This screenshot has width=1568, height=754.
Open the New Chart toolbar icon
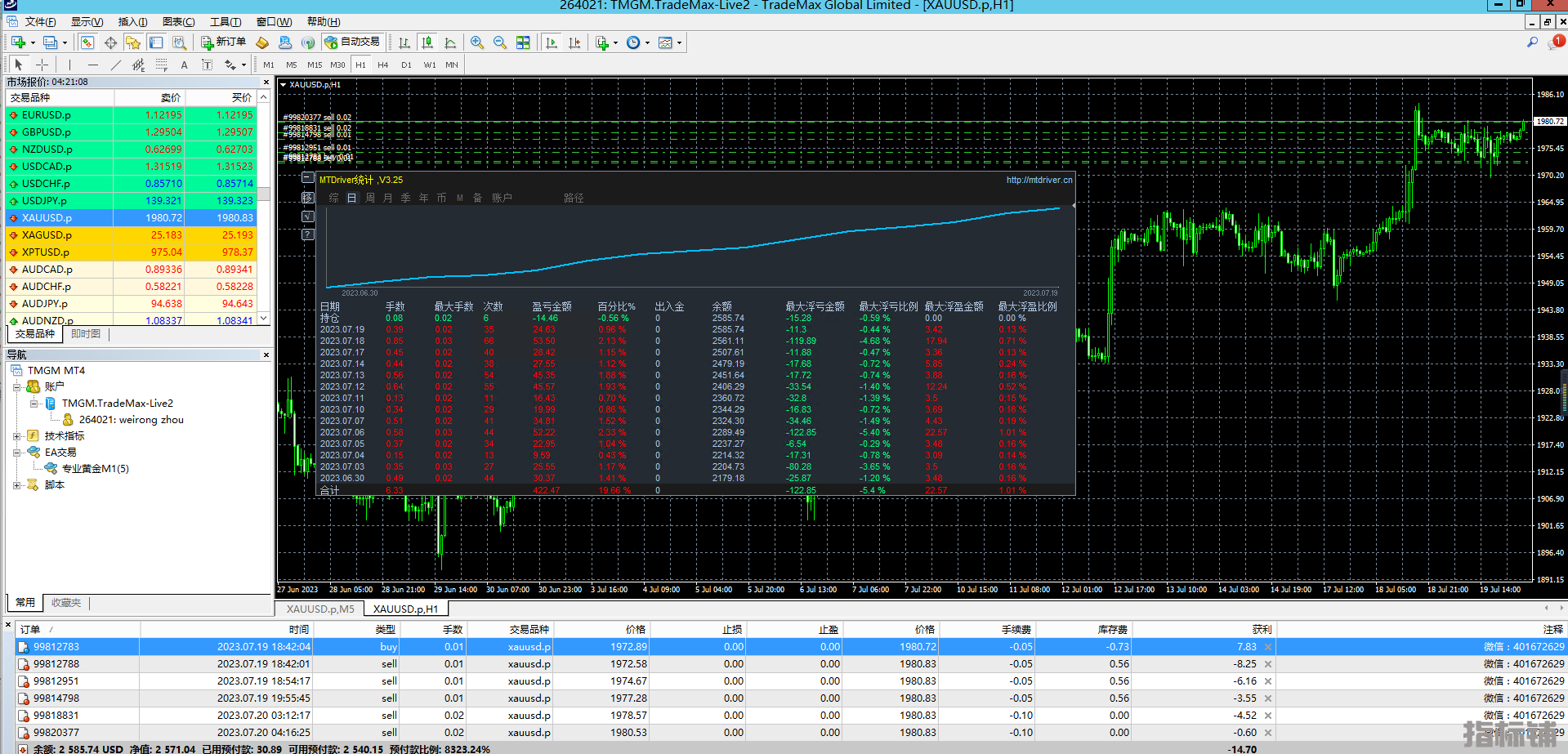(18, 42)
